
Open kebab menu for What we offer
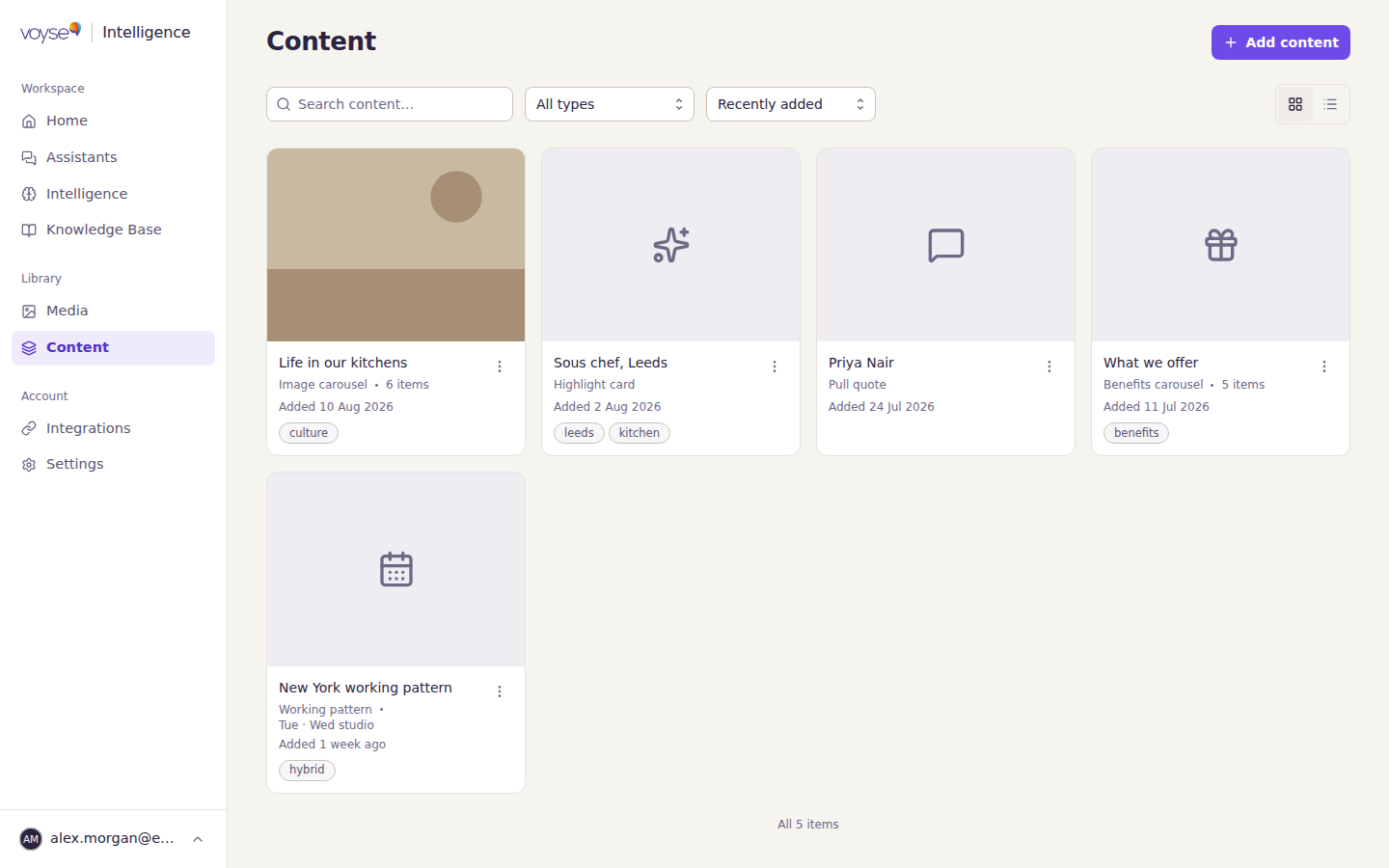tap(1324, 366)
